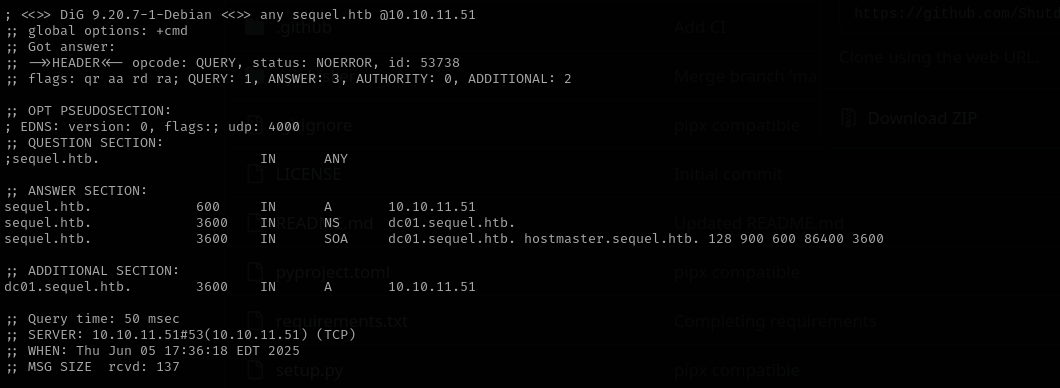Open the 'Completing requirements' commit message
The height and width of the screenshot is (388, 1060).
(x=775, y=321)
